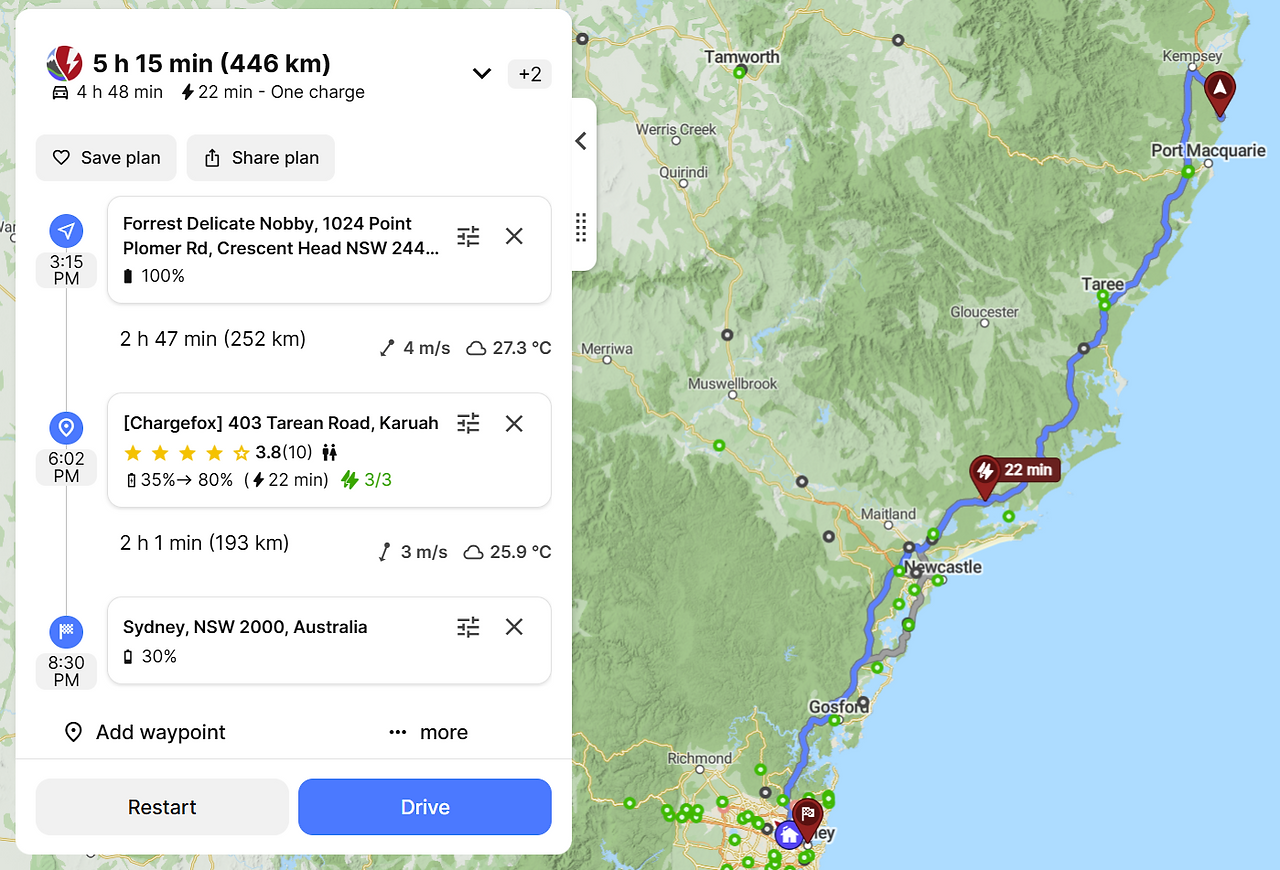The image size is (1280, 870).
Task: Click the 100% starting battery level
Action: click(153, 276)
